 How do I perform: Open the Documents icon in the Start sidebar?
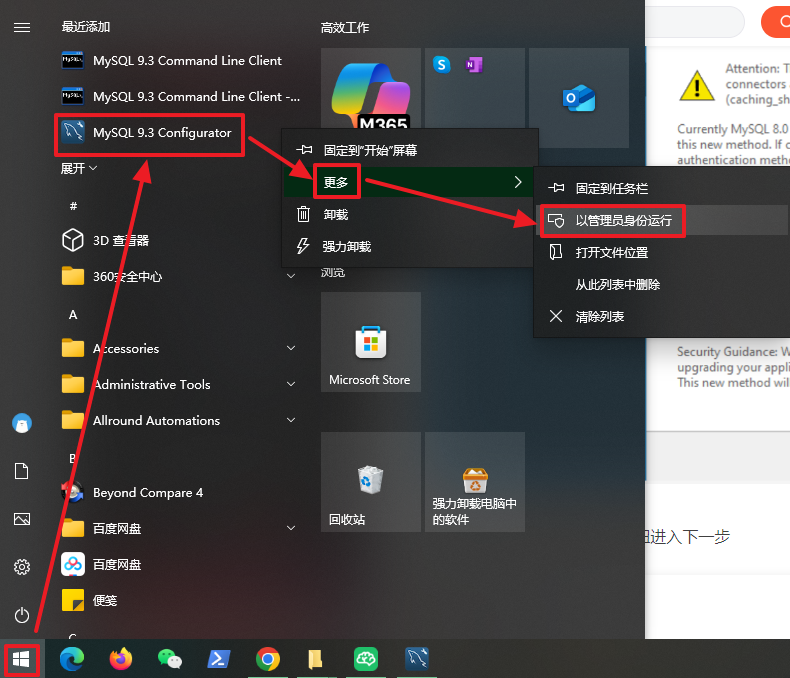[22, 471]
